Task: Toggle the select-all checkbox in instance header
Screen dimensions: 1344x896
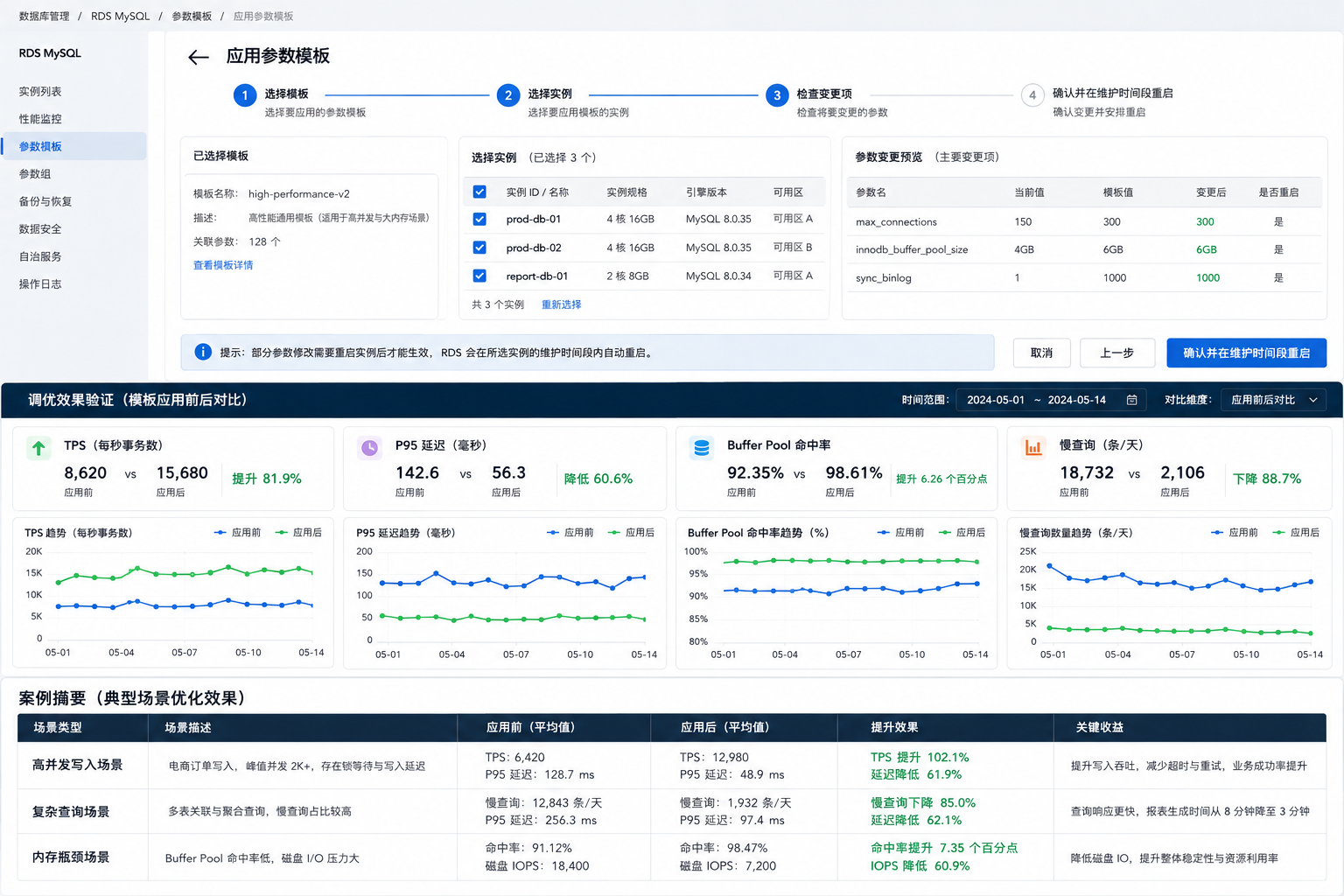Action: pyautogui.click(x=479, y=192)
